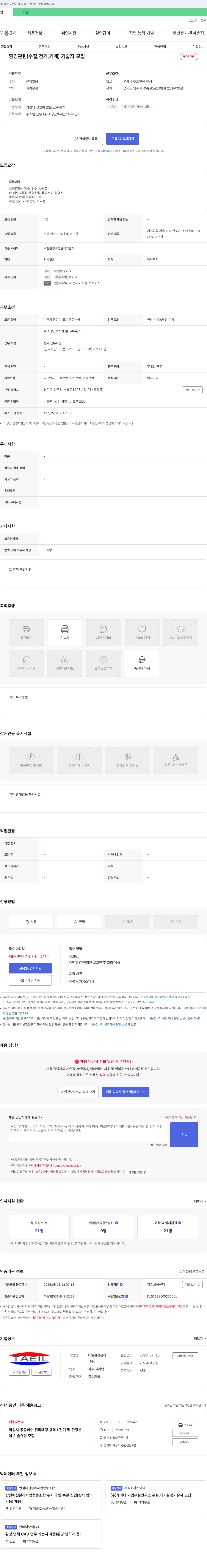Image resolution: width=207 pixels, height=1568 pixels.
Task: Expand 채용 담당자 정보 열람하기
Action: (125, 1092)
